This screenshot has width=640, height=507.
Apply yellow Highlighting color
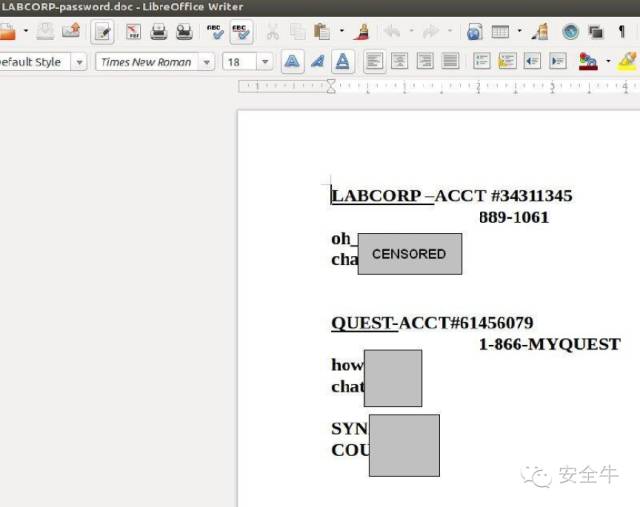pyautogui.click(x=628, y=62)
